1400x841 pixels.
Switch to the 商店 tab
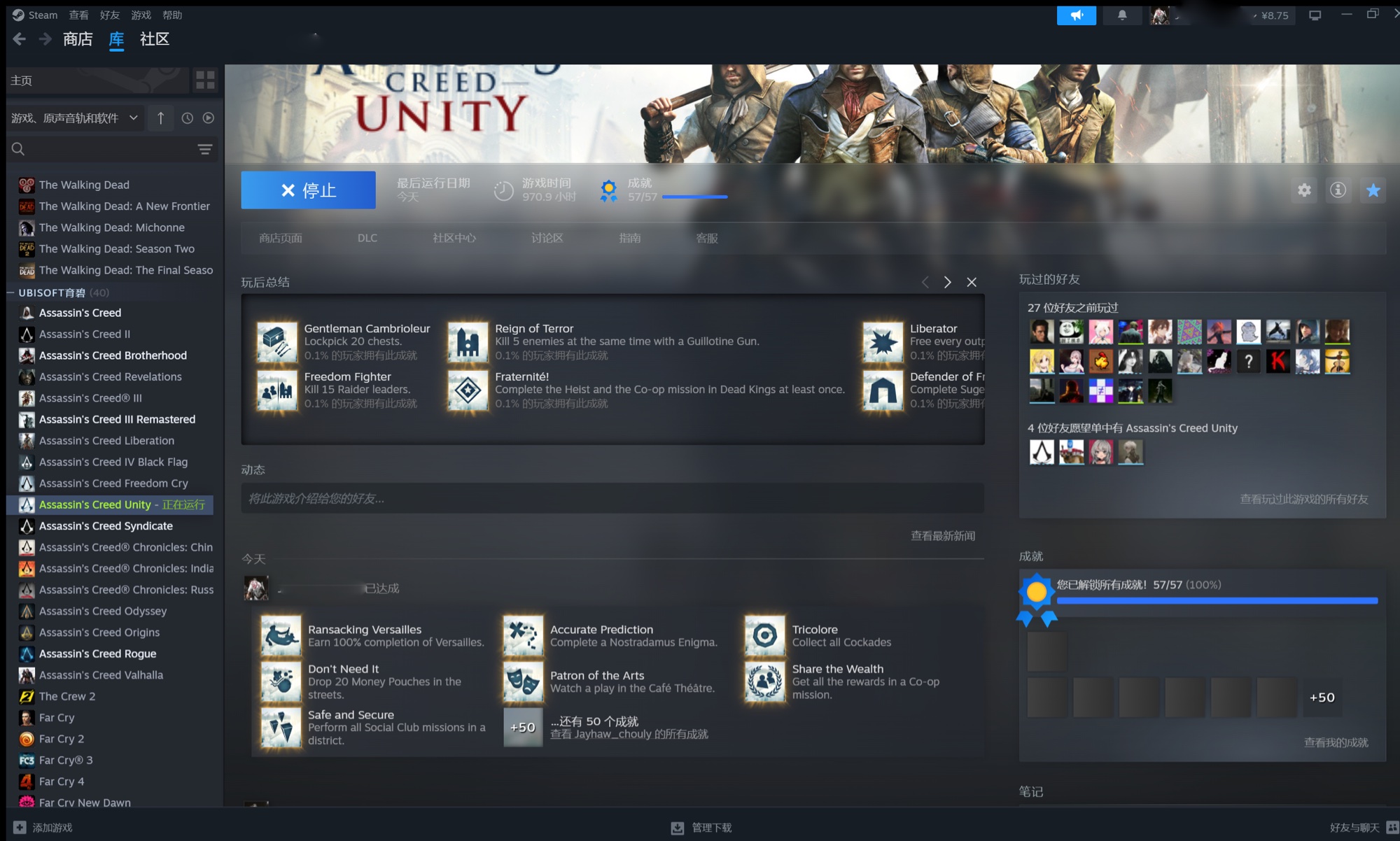78,39
